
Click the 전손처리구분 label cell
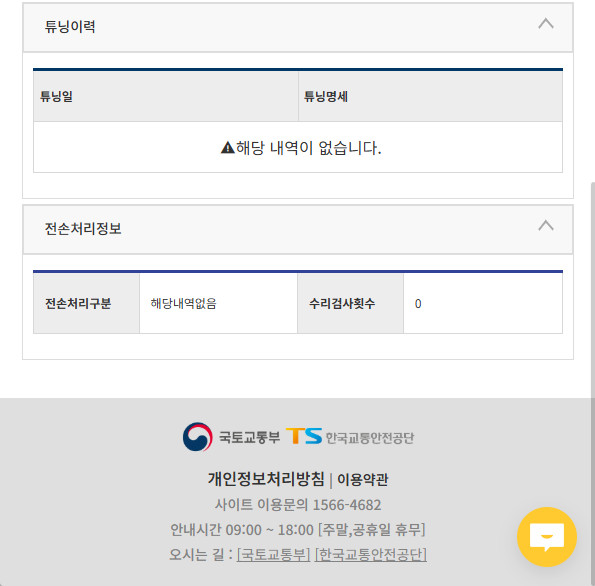pyautogui.click(x=87, y=304)
